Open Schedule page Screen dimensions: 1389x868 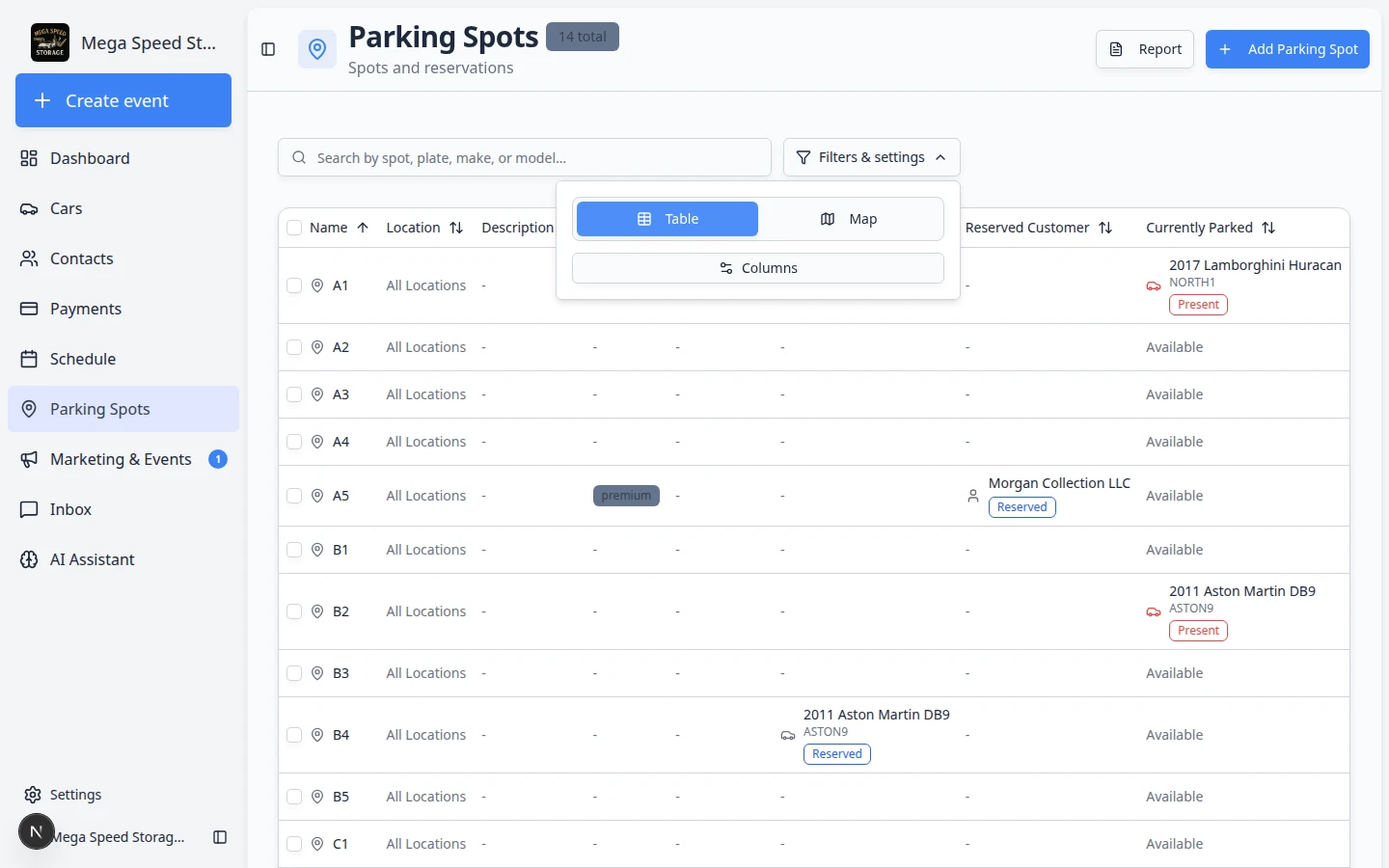tap(123, 359)
